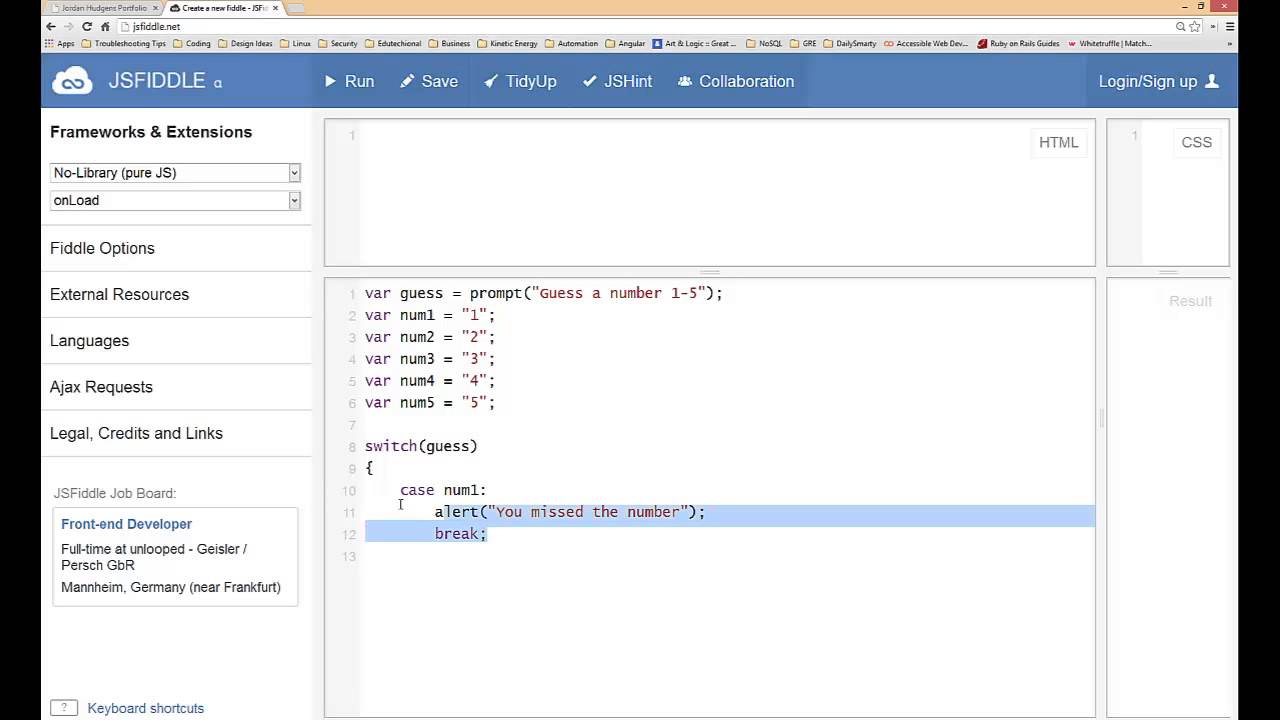1280x720 pixels.
Task: Run JSHint on the code
Action: (x=617, y=81)
